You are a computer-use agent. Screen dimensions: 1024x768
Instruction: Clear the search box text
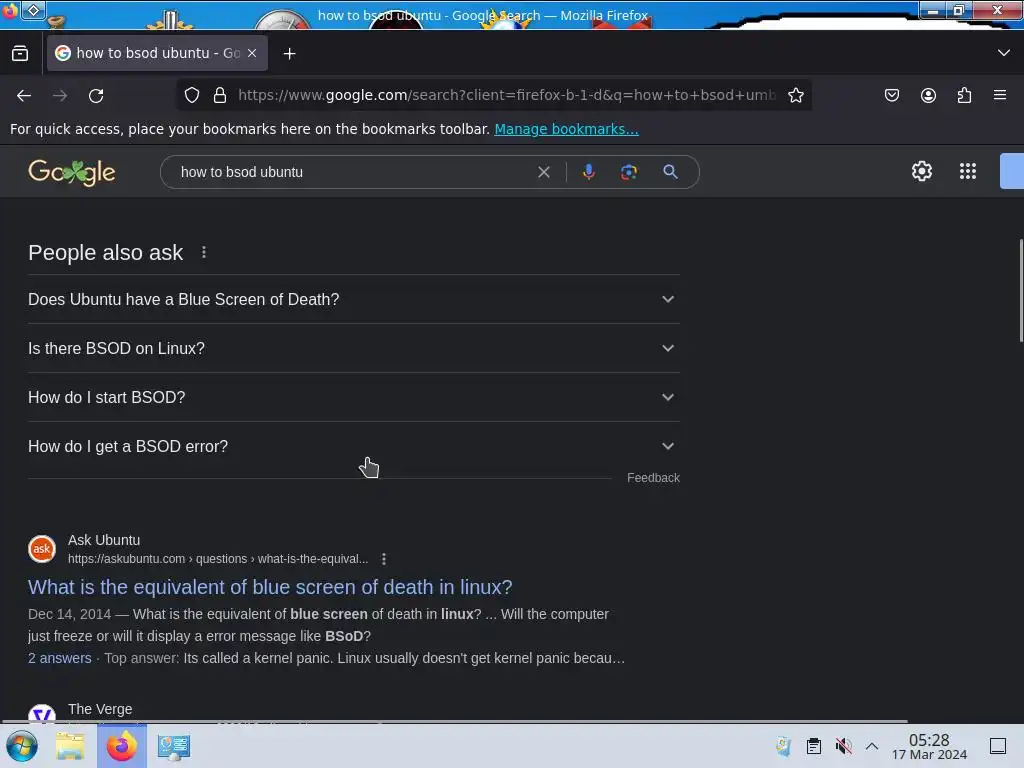(x=543, y=172)
